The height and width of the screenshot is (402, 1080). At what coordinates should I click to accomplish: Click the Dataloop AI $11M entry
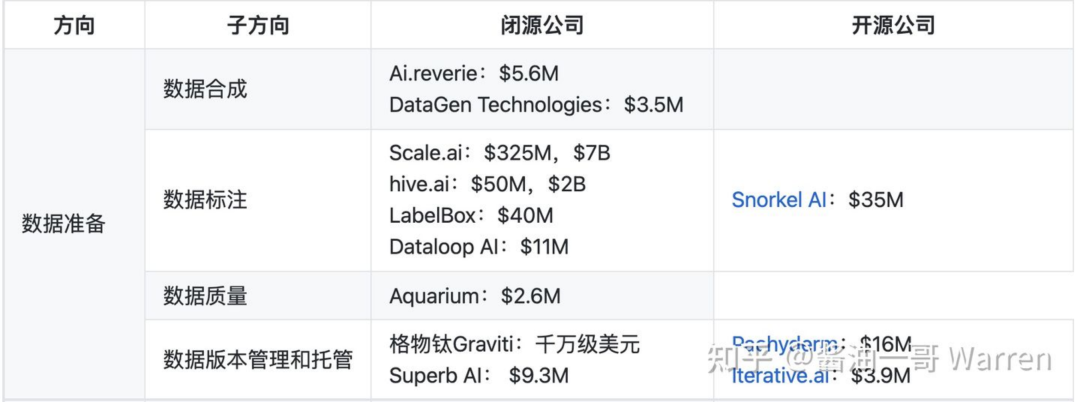point(479,247)
